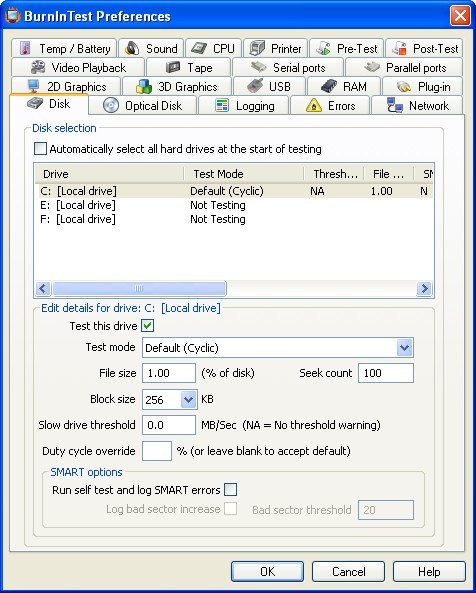
Task: Click the File ... column header
Action: (389, 174)
